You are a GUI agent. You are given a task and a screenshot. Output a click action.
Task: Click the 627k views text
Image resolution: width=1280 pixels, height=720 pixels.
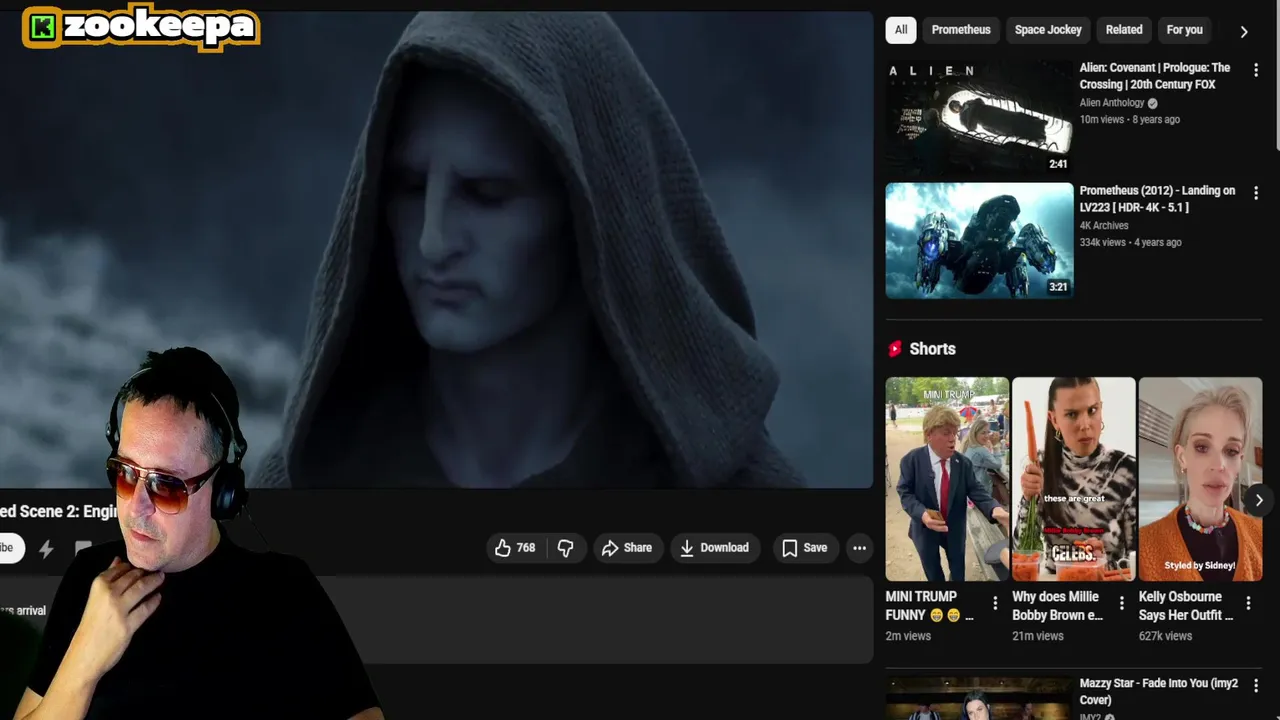1165,636
